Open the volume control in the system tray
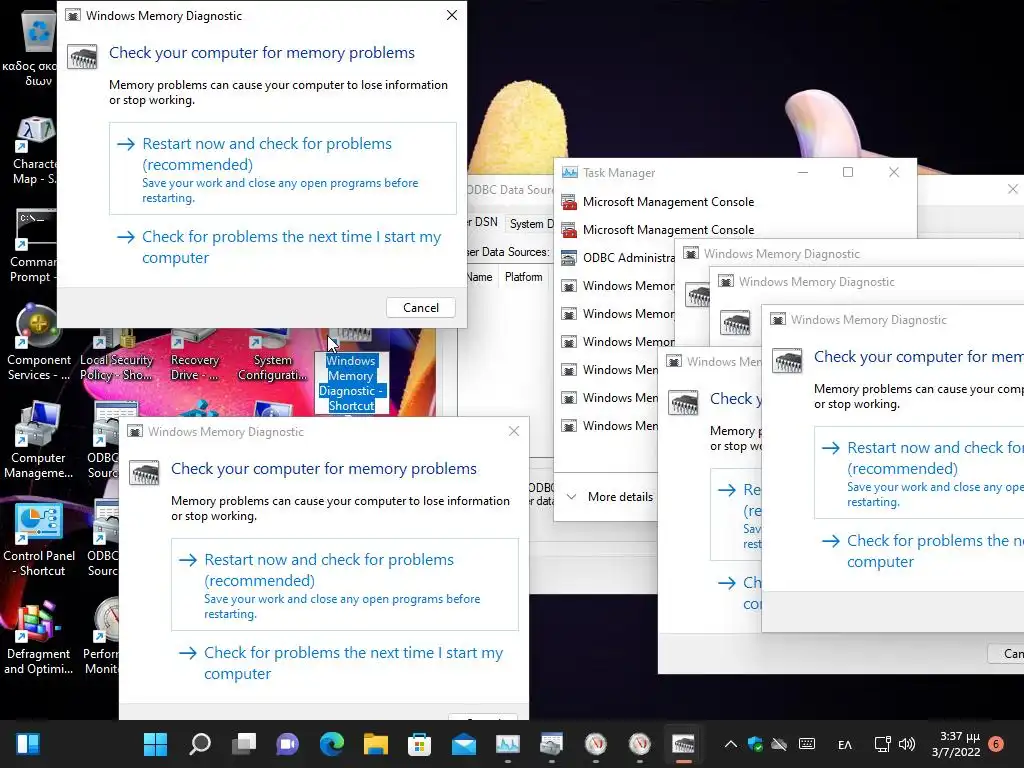 tap(906, 744)
